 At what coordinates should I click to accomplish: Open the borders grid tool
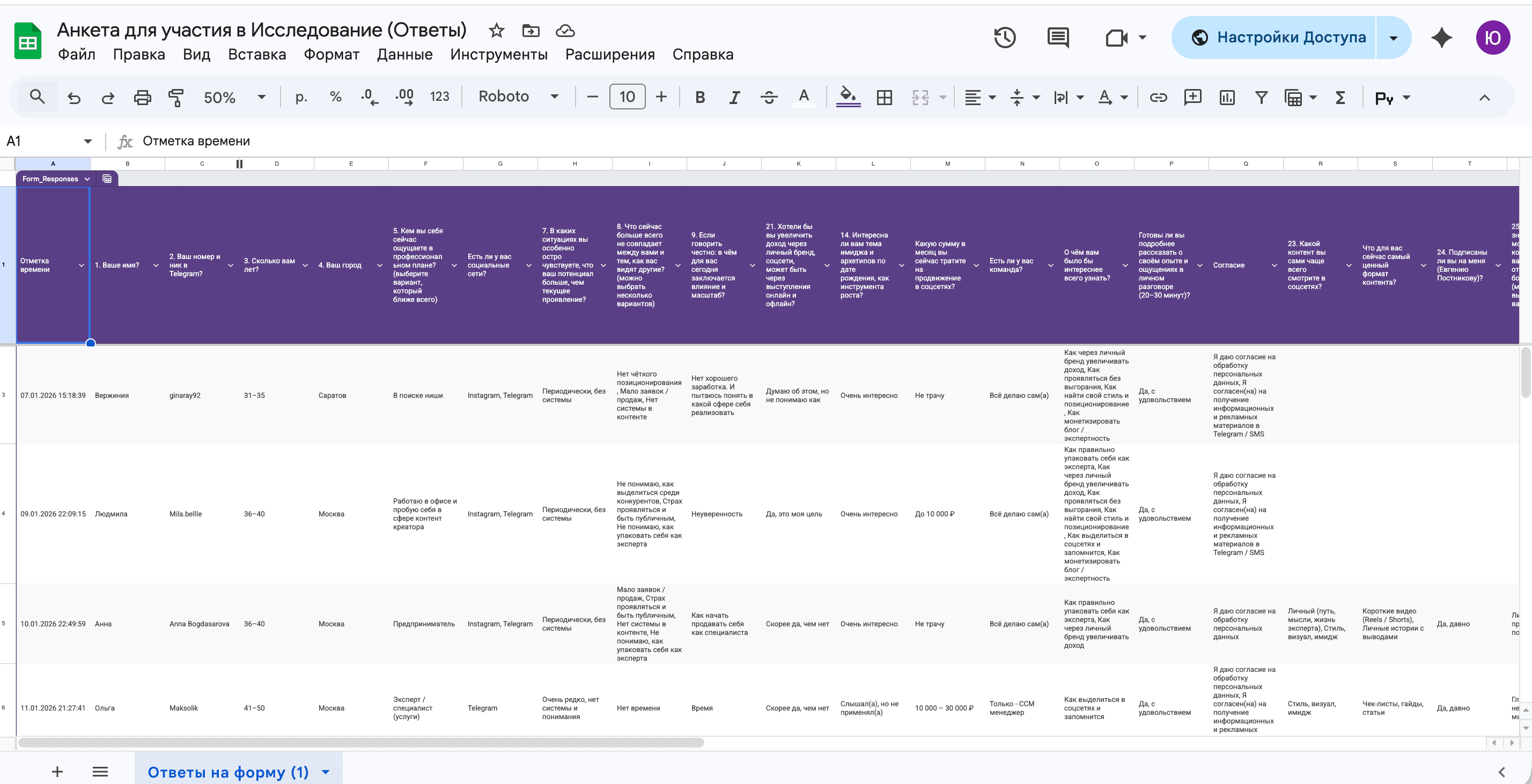click(x=885, y=97)
